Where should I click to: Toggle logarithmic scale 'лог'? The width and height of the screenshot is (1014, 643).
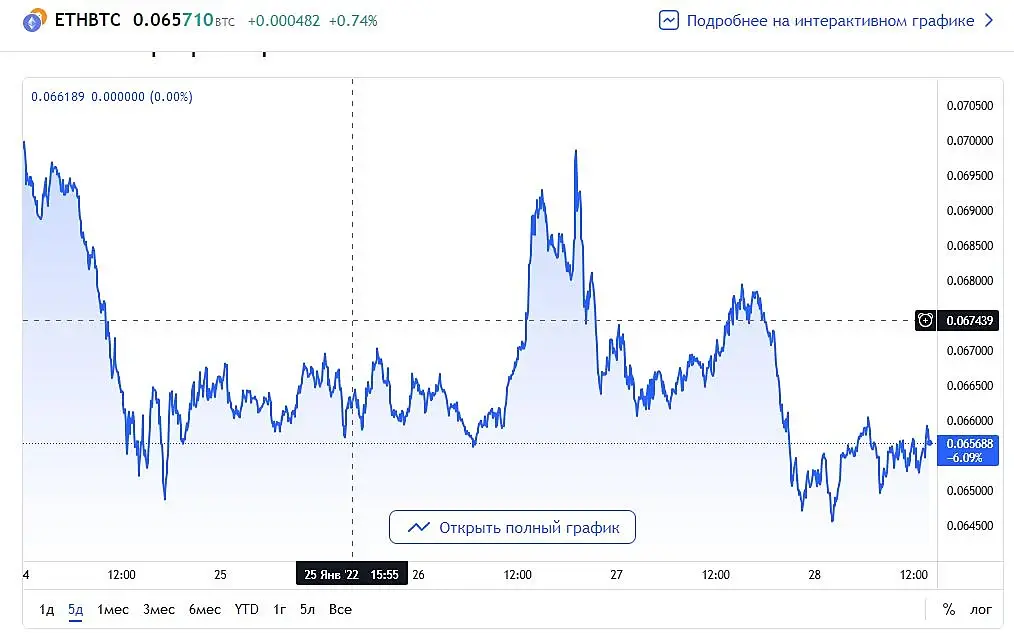click(x=980, y=609)
